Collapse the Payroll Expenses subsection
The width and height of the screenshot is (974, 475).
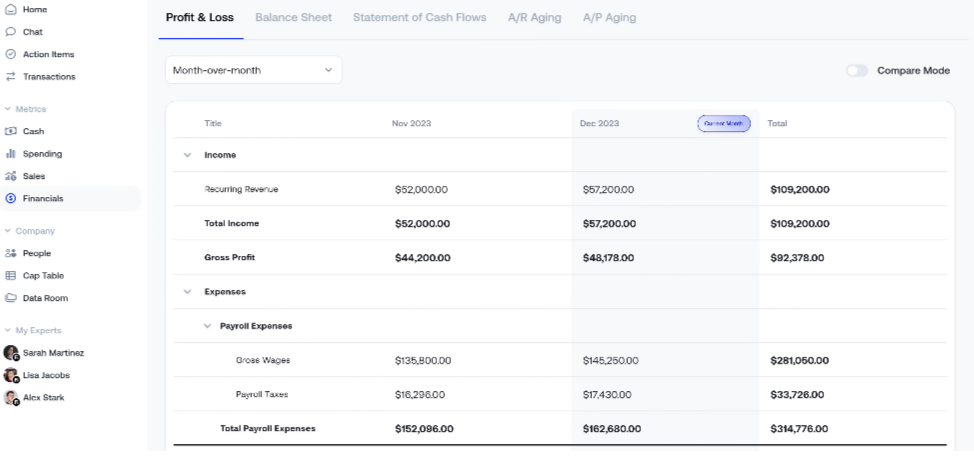[x=208, y=326]
